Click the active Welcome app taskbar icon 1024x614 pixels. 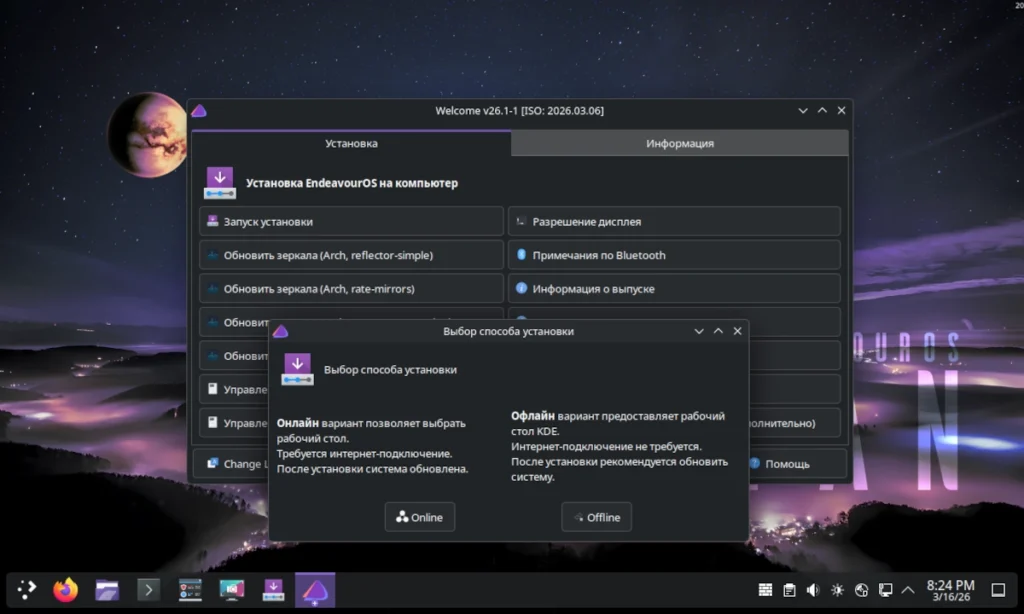point(315,590)
